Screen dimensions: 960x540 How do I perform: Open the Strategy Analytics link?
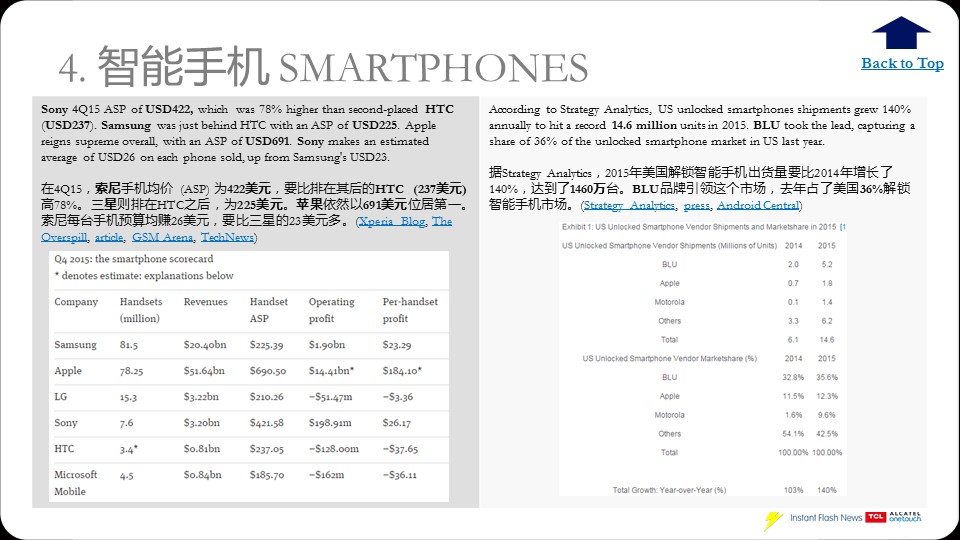pos(629,205)
